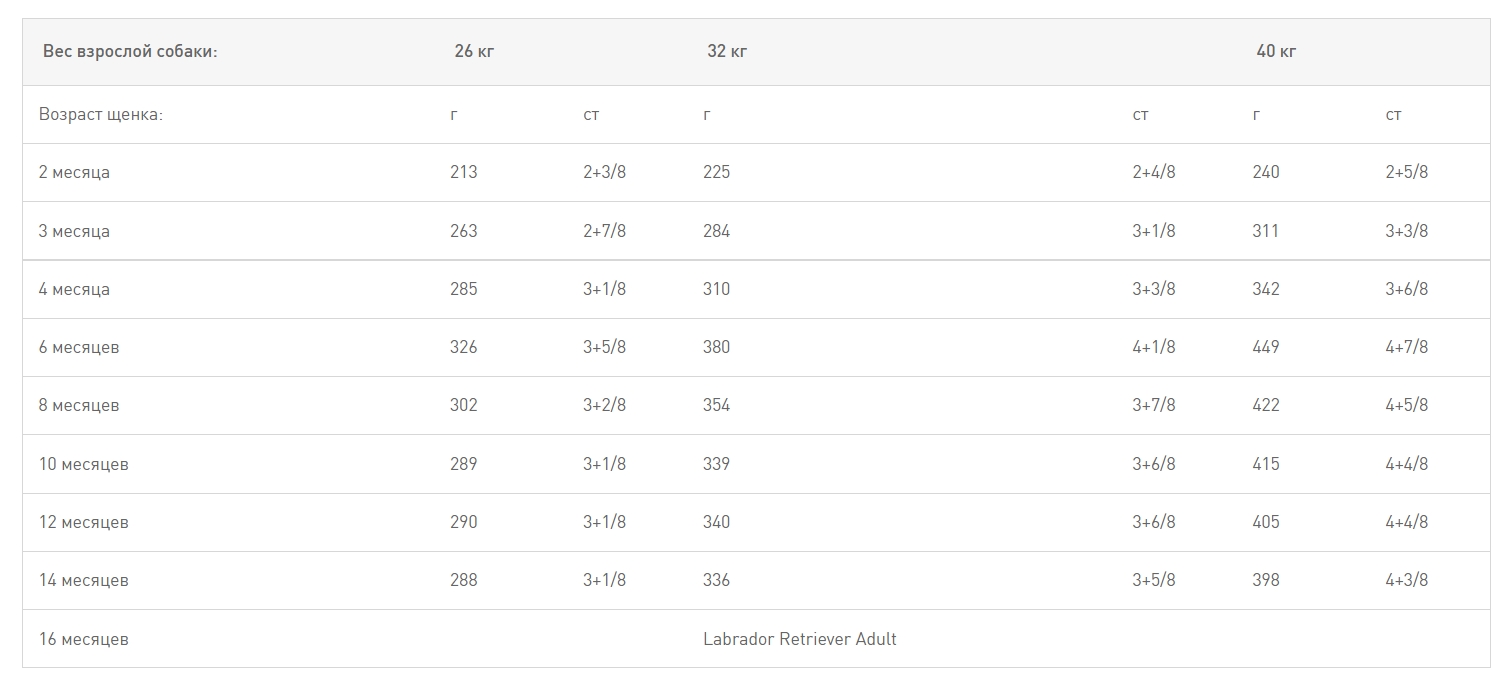The height and width of the screenshot is (687, 1502).
Task: Select the '32 кг' column header
Action: click(x=727, y=52)
